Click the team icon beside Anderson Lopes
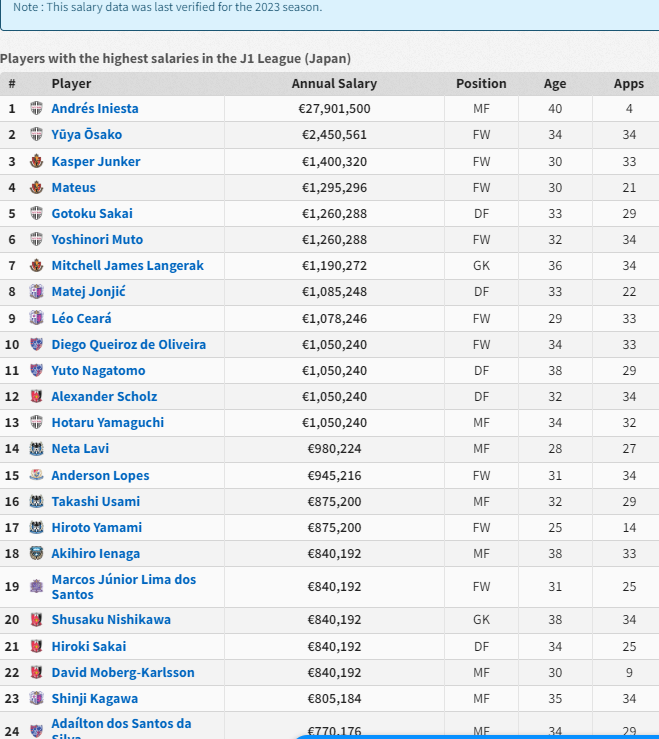The height and width of the screenshot is (739, 659). (37, 476)
